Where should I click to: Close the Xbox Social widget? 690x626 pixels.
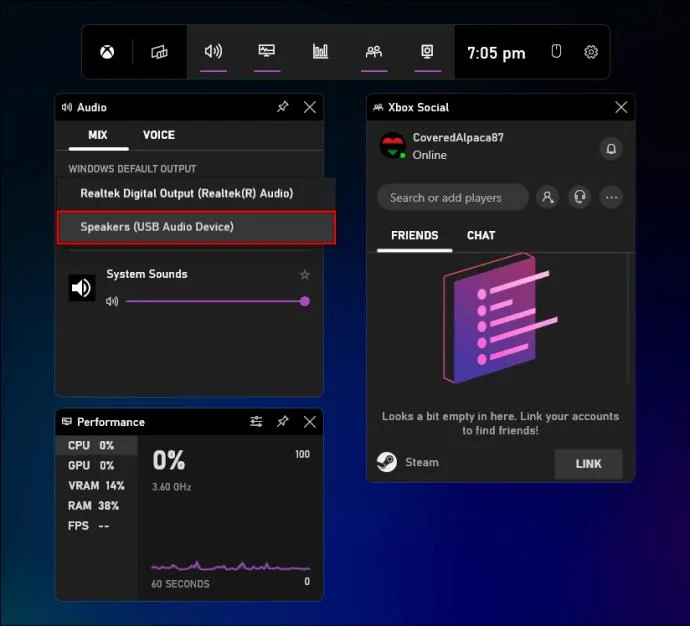pos(621,107)
